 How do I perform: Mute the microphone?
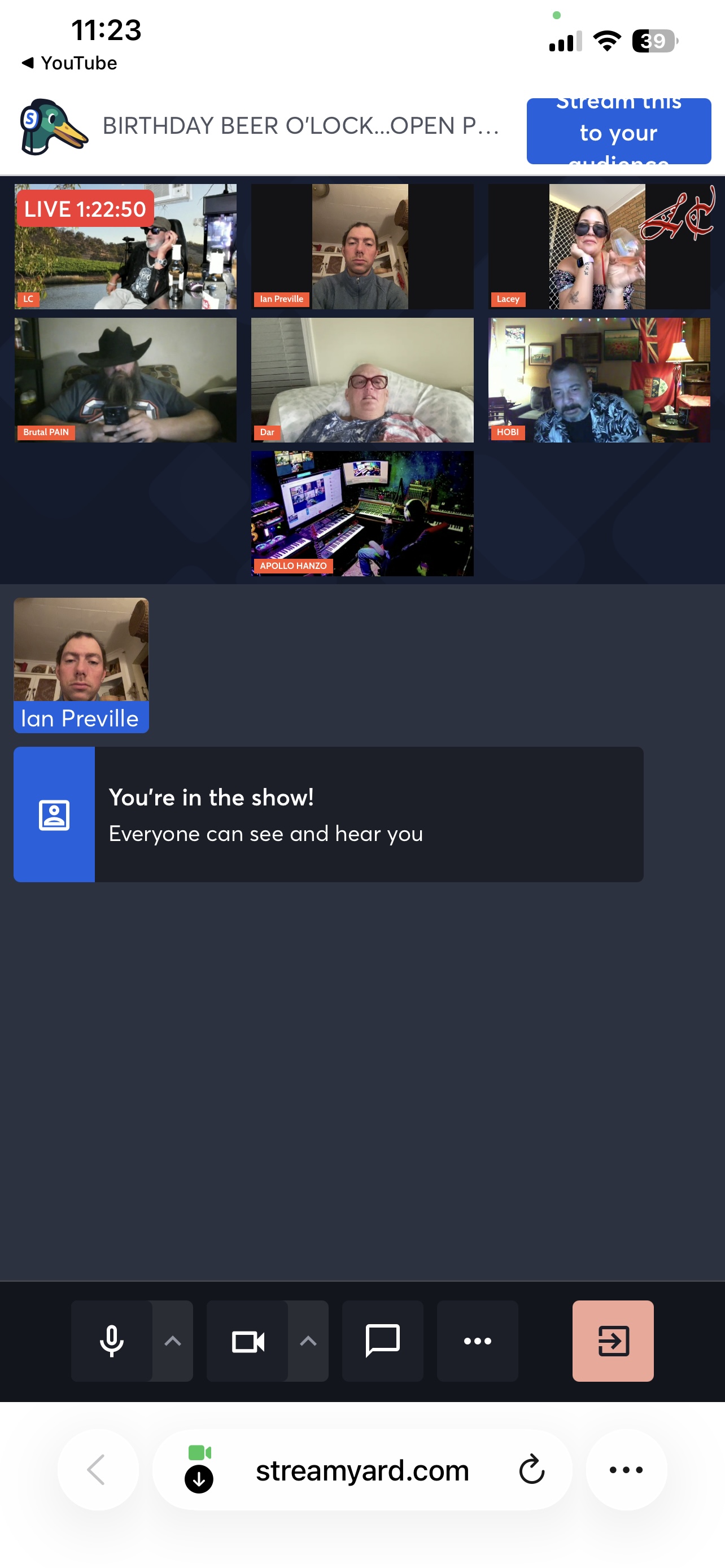111,1341
